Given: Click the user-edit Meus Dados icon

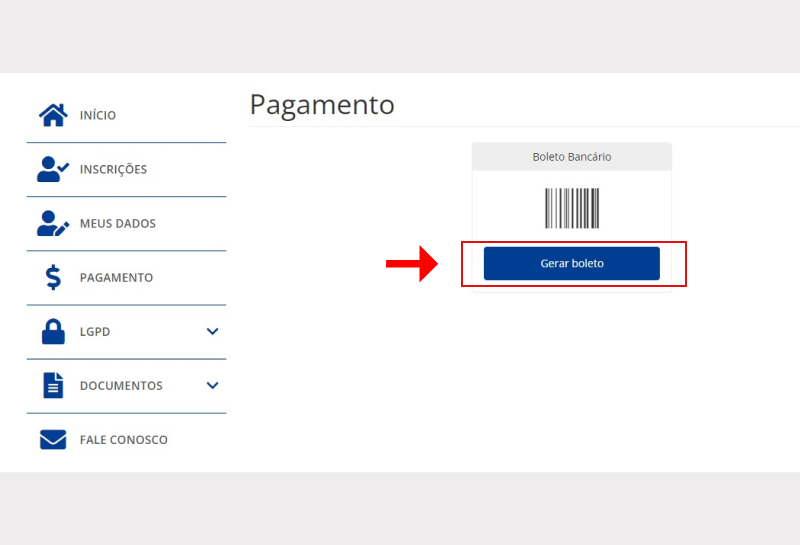Looking at the screenshot, I should tap(52, 223).
